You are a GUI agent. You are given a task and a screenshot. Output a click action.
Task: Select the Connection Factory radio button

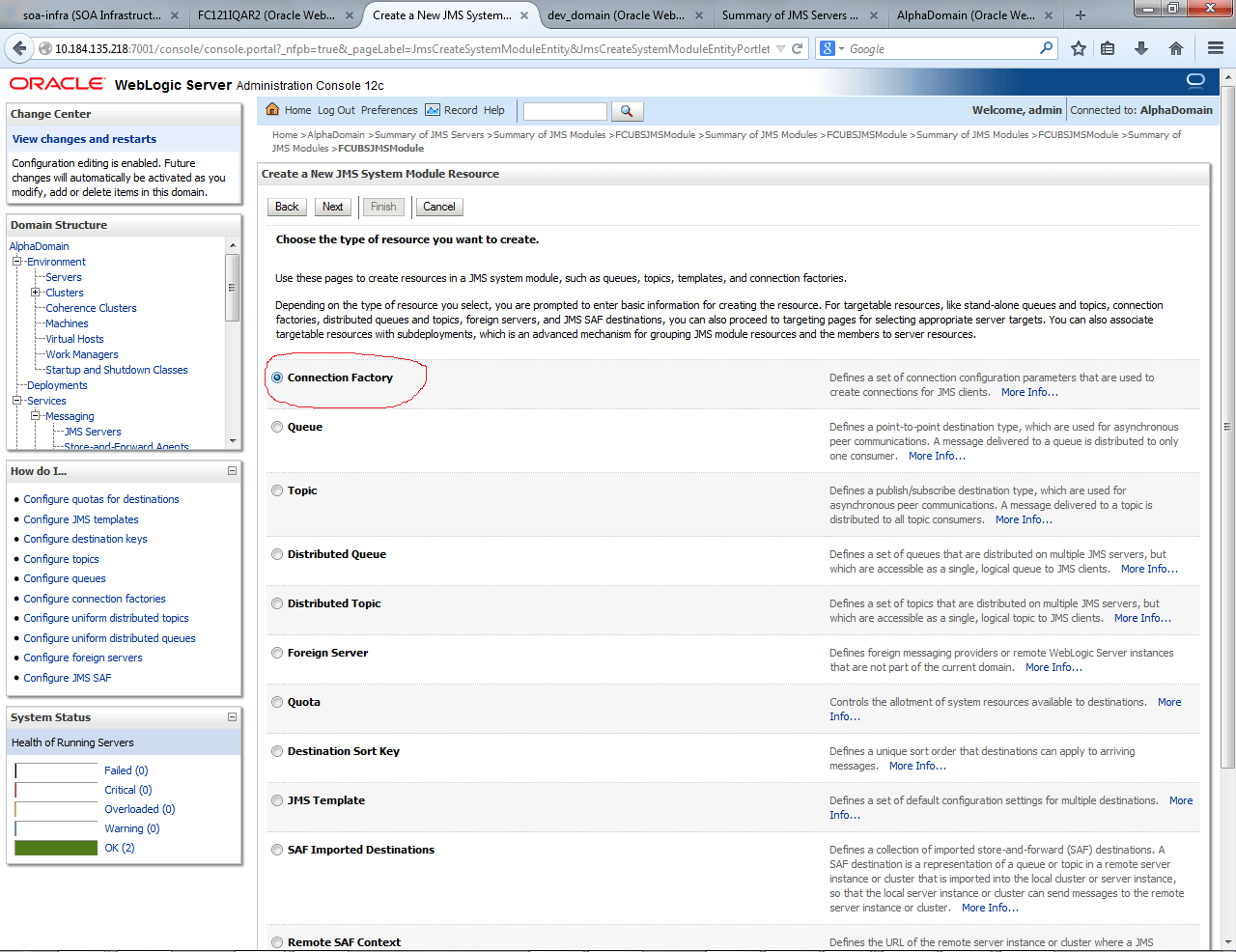277,378
